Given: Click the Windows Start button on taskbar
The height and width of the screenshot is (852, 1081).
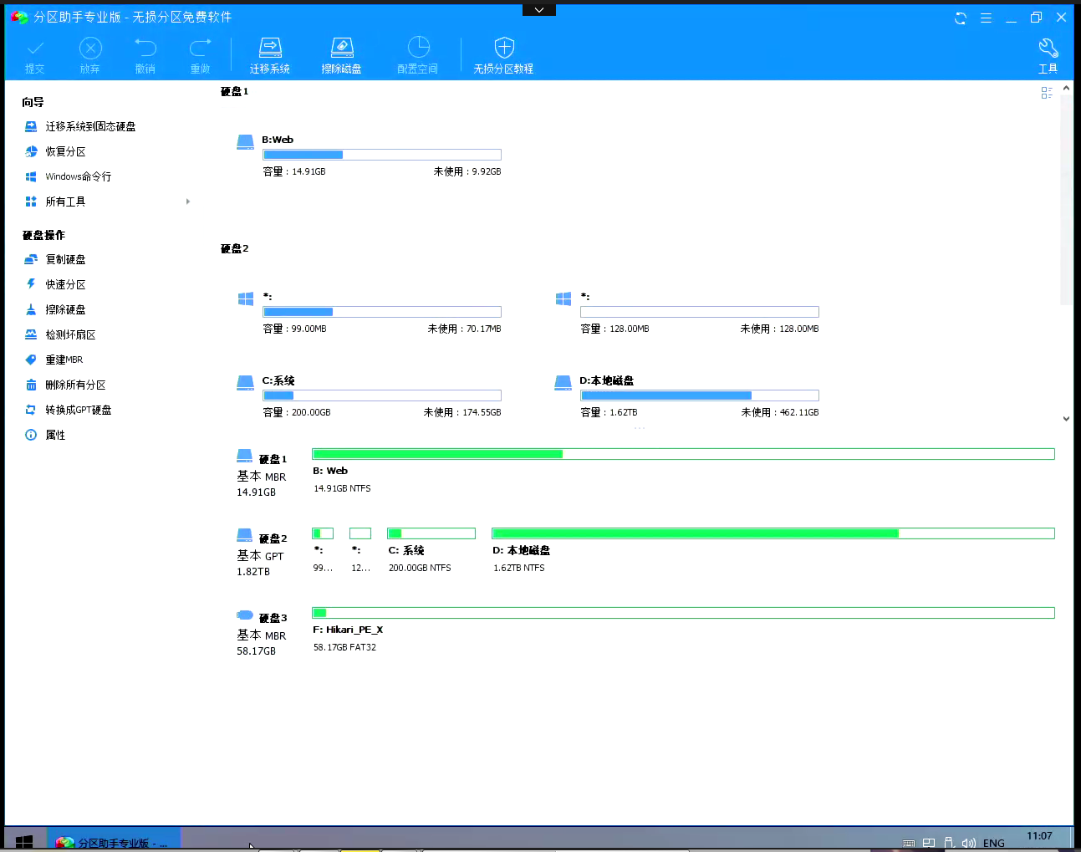Looking at the screenshot, I should (x=24, y=842).
